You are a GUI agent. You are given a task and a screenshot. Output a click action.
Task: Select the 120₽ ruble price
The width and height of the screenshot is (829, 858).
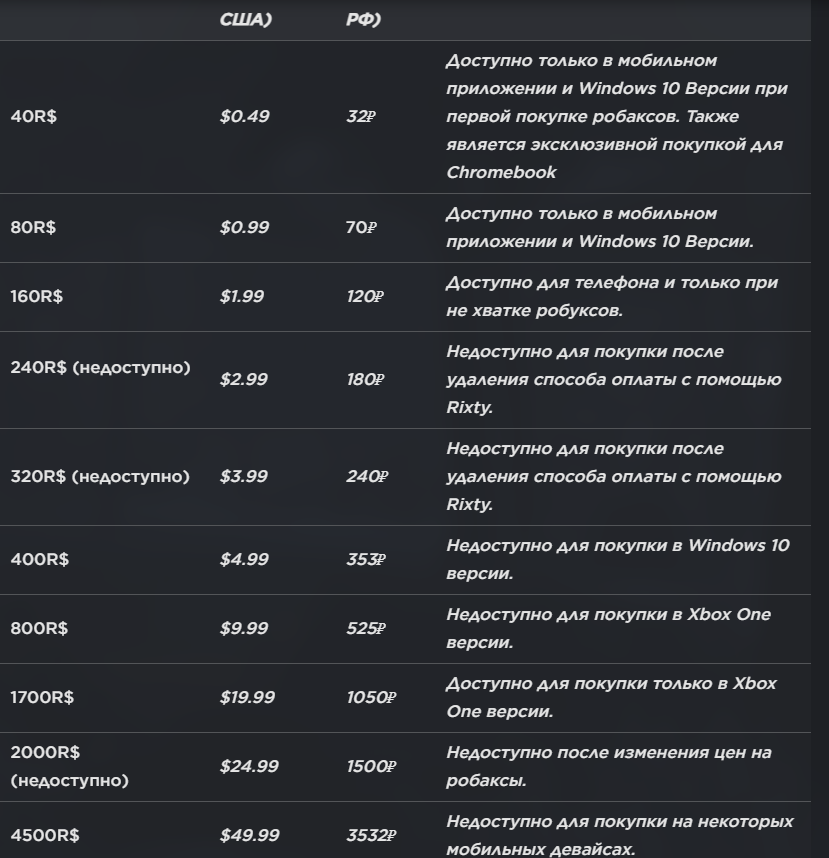pos(365,297)
